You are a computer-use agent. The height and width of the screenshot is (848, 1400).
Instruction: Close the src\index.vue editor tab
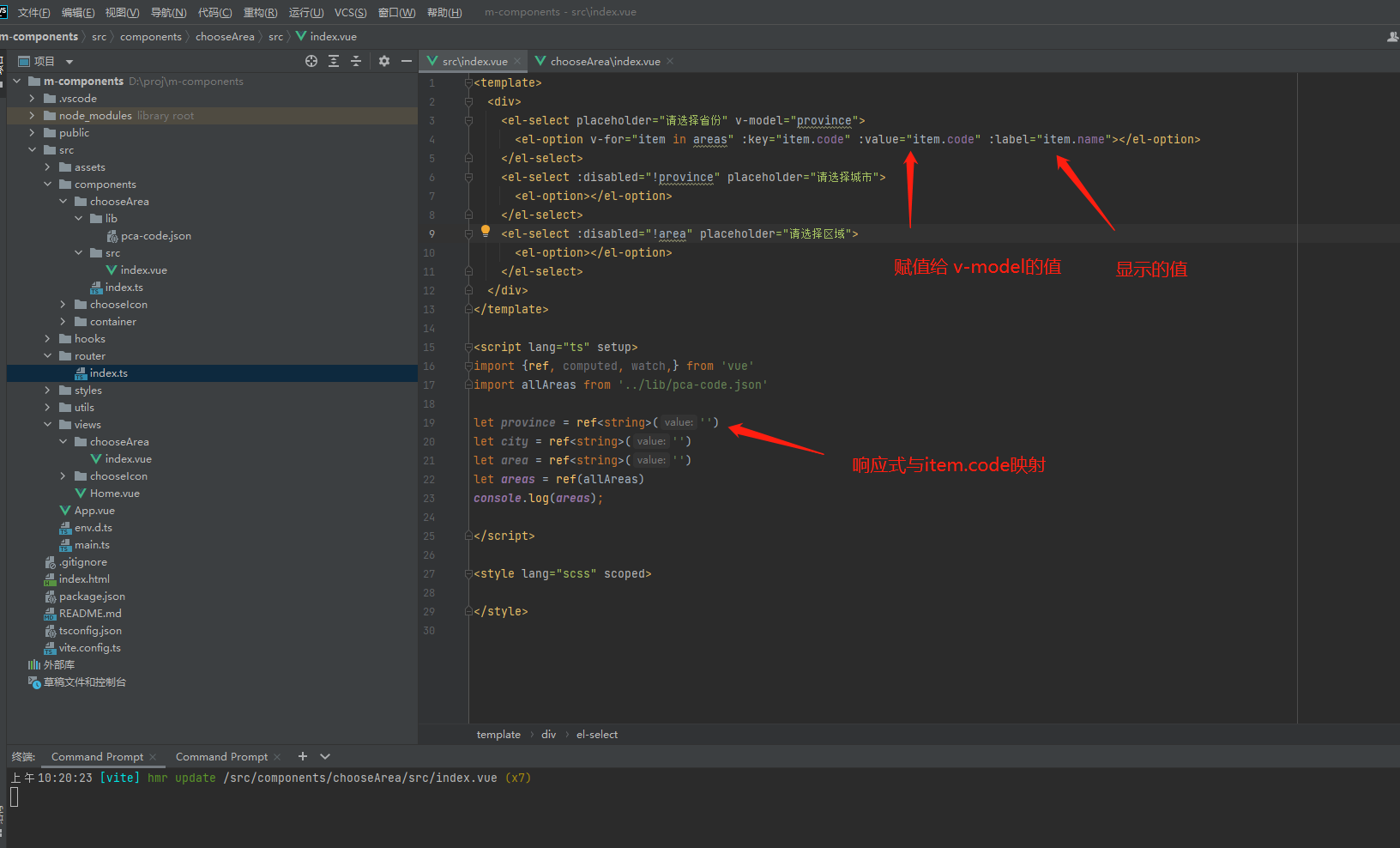[x=517, y=61]
